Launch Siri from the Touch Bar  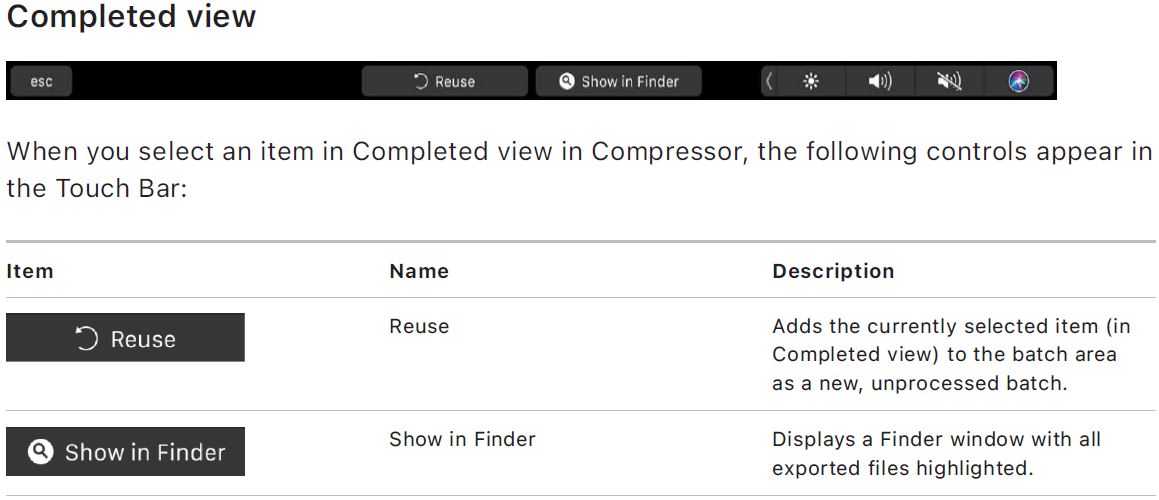point(1018,82)
